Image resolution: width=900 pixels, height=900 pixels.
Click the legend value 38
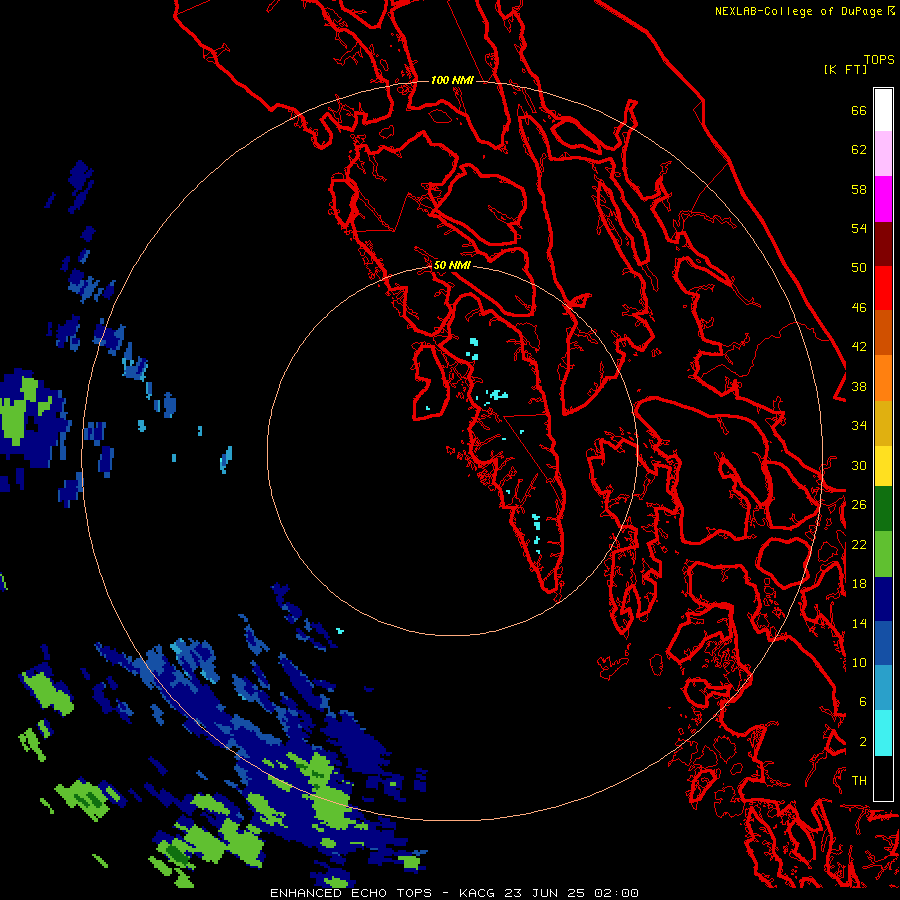pyautogui.click(x=859, y=386)
